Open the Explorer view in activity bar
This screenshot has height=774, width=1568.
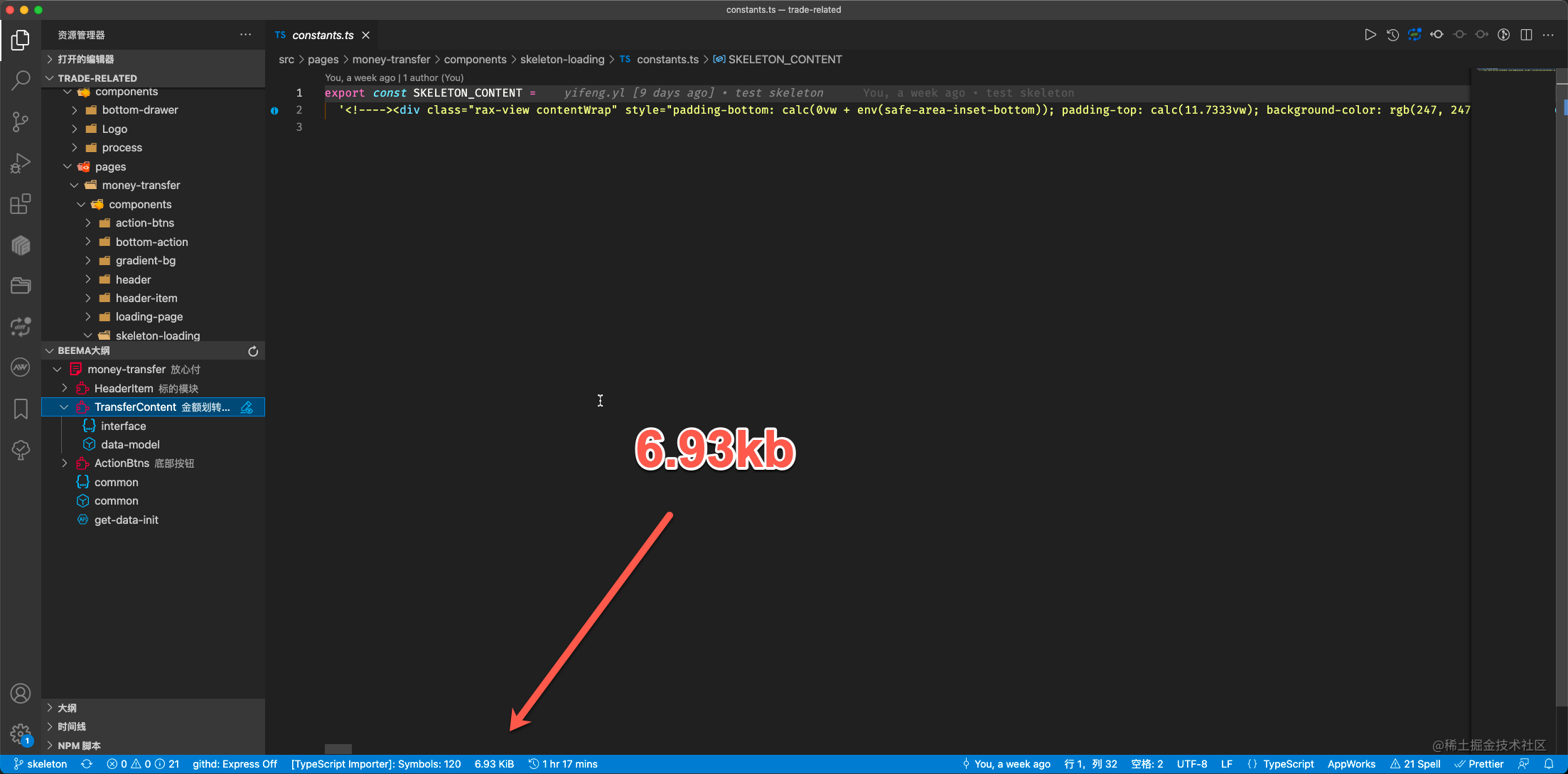21,40
